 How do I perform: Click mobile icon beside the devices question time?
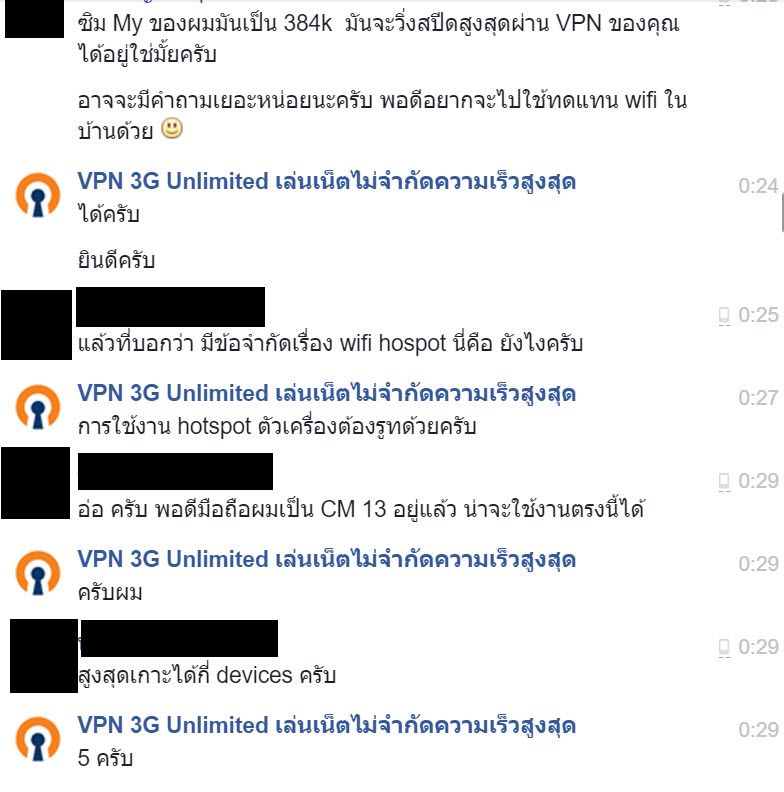724,647
